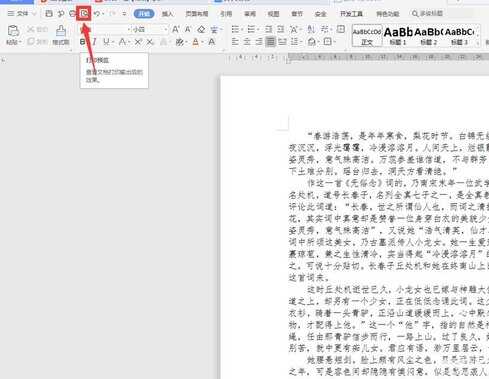Click the Redo arrow icon
Viewport: 489px width, 379px height.
point(112,14)
